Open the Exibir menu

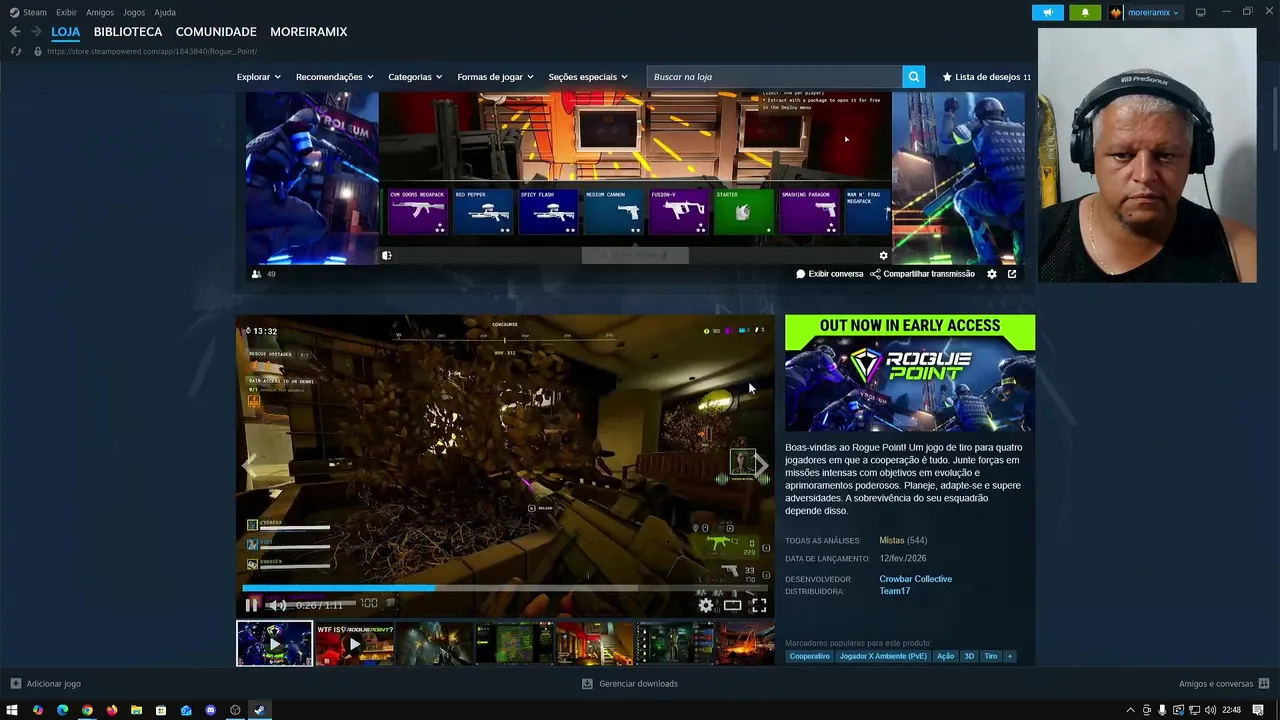[66, 13]
